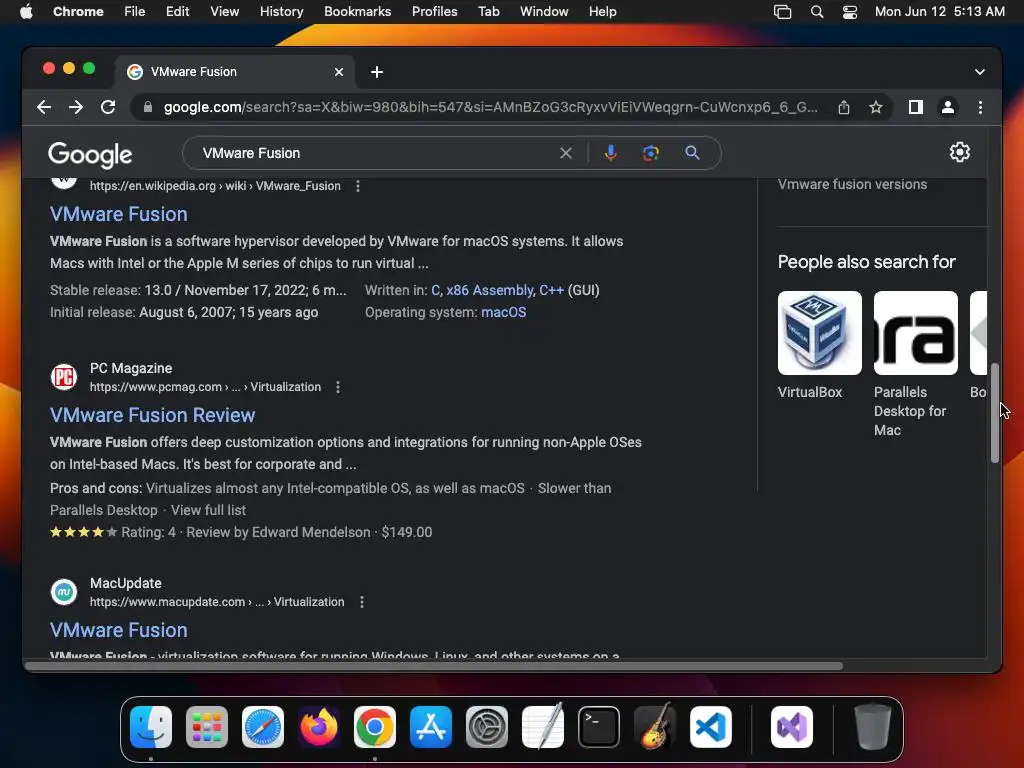1024x768 pixels.
Task: Start voice search with microphone icon
Action: click(611, 153)
